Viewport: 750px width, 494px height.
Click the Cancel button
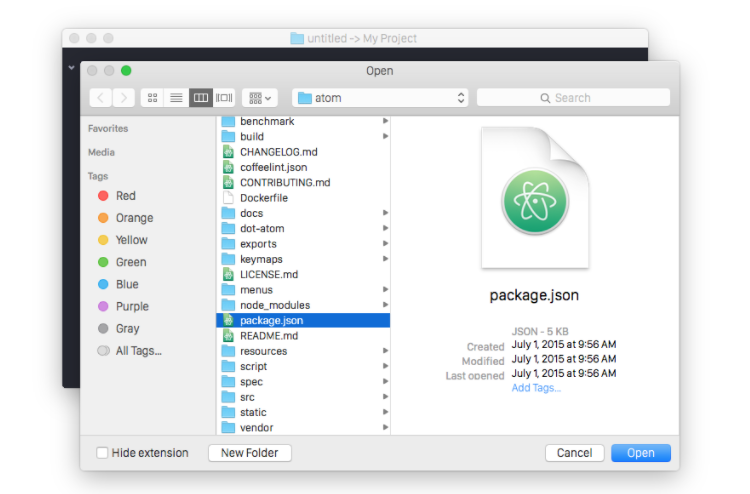[x=574, y=453]
